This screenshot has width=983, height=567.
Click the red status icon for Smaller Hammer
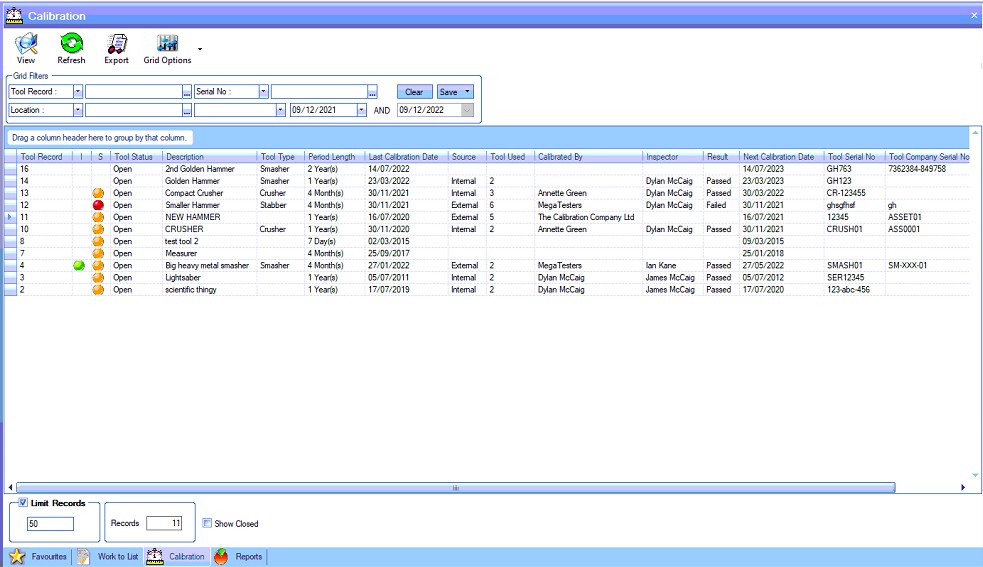click(x=98, y=205)
